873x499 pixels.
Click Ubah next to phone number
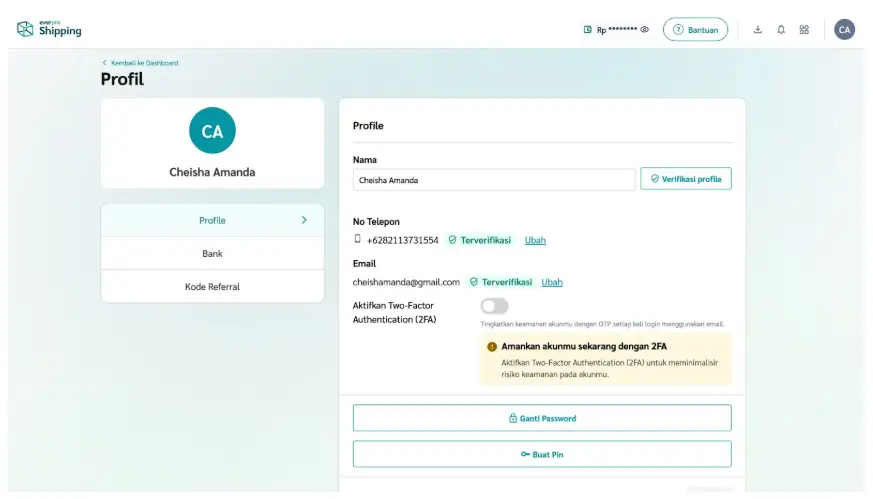coord(535,240)
